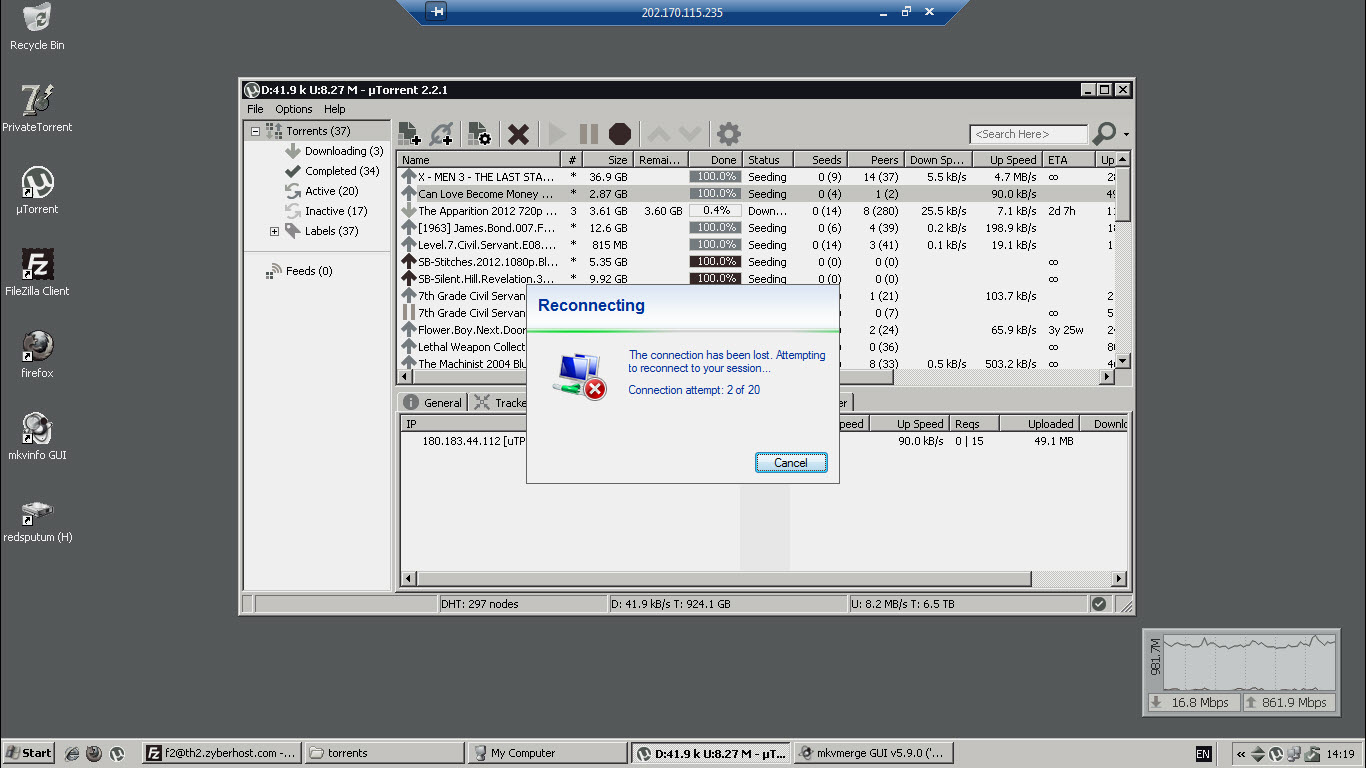1366x768 pixels.
Task: Click the Start button on the taskbar
Action: coord(29,753)
